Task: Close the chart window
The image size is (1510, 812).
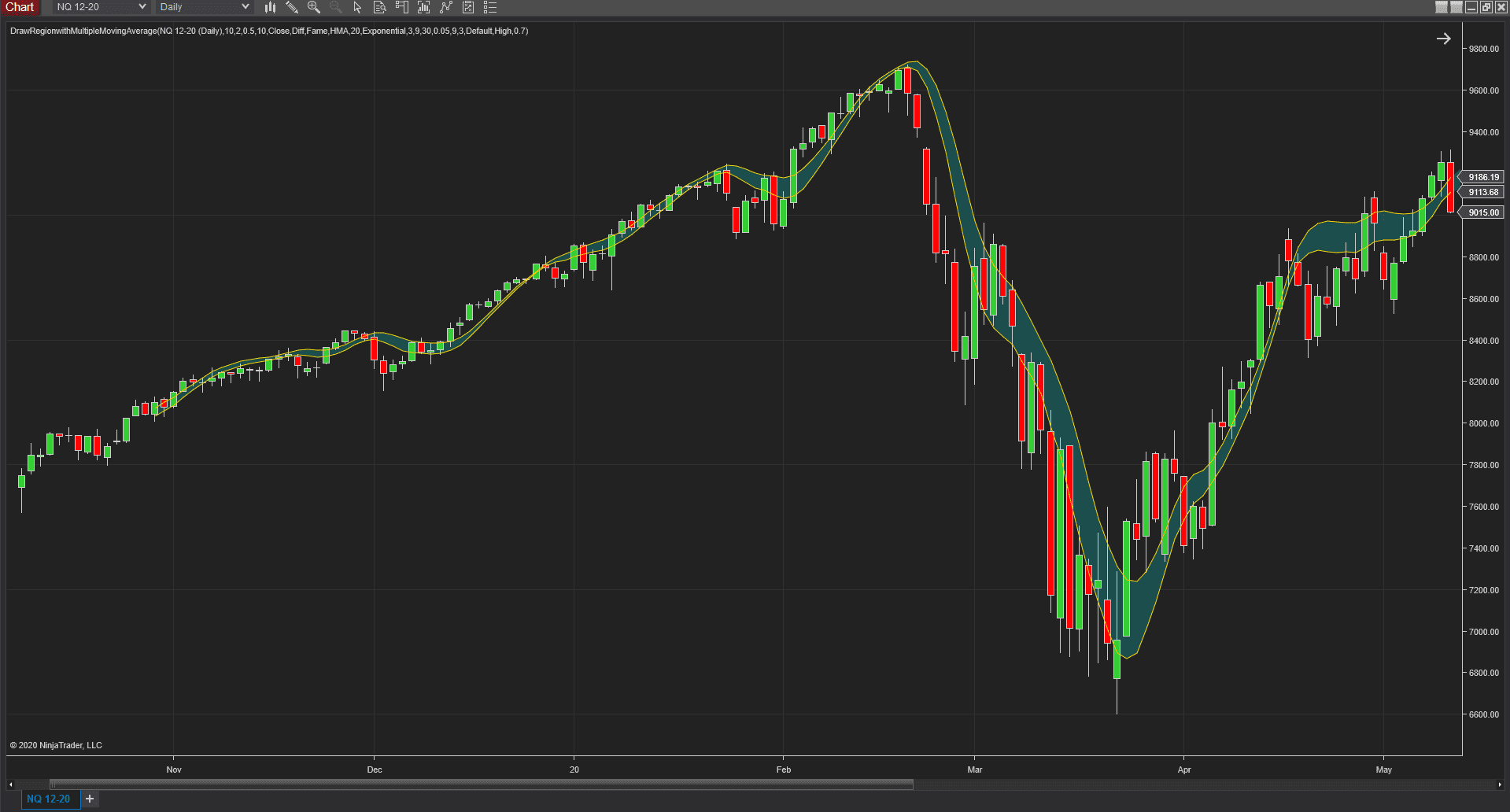Action: [1501, 7]
